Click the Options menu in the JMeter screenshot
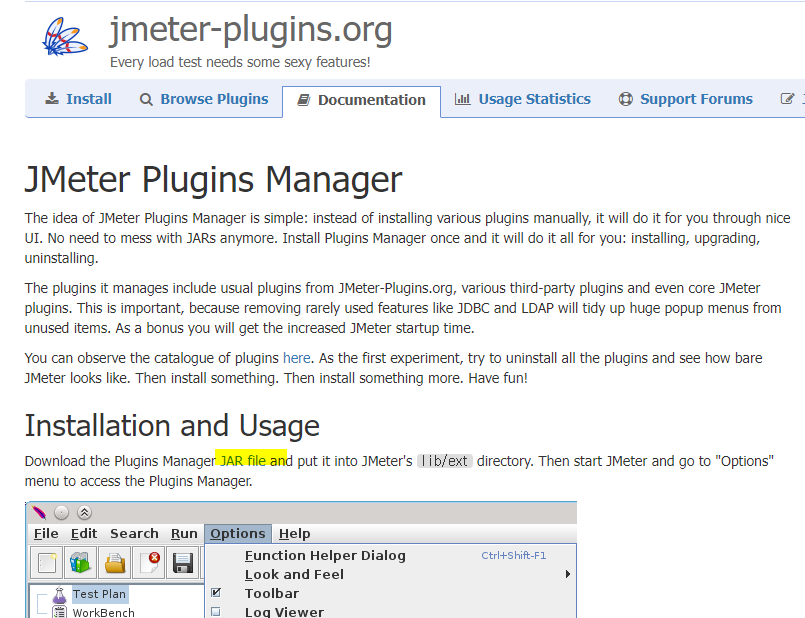 238,534
